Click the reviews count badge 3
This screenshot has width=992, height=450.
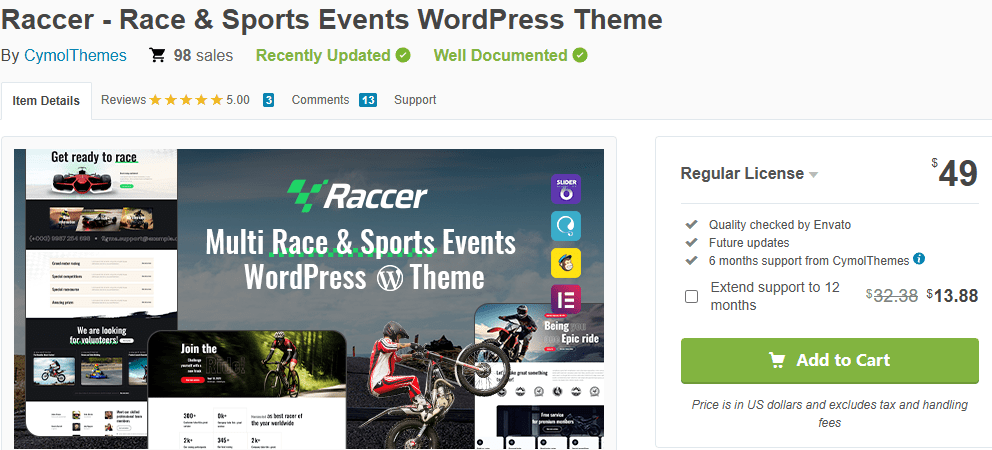pyautogui.click(x=269, y=100)
